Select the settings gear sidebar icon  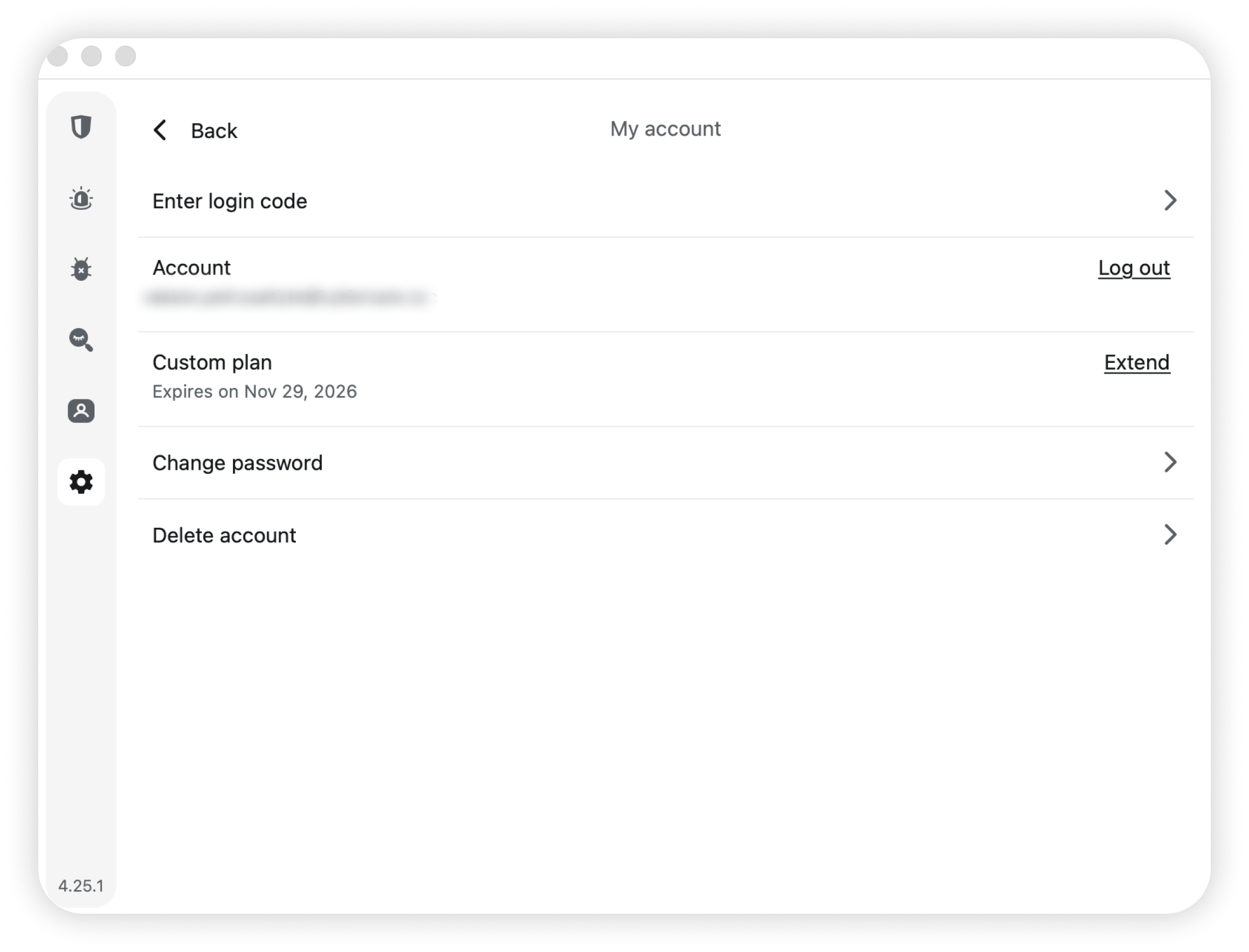point(81,482)
